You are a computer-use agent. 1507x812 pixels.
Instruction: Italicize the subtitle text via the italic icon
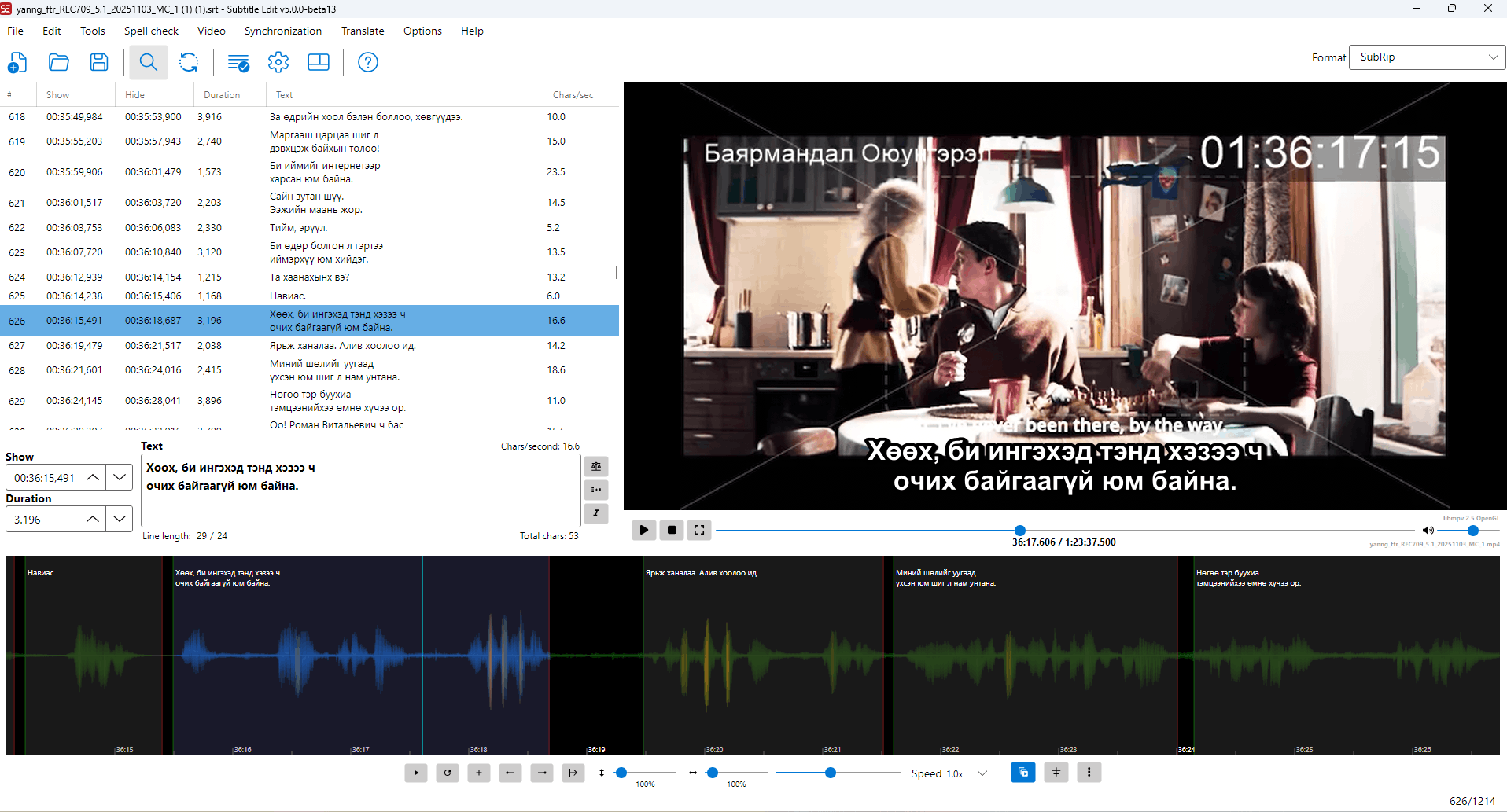click(x=596, y=513)
